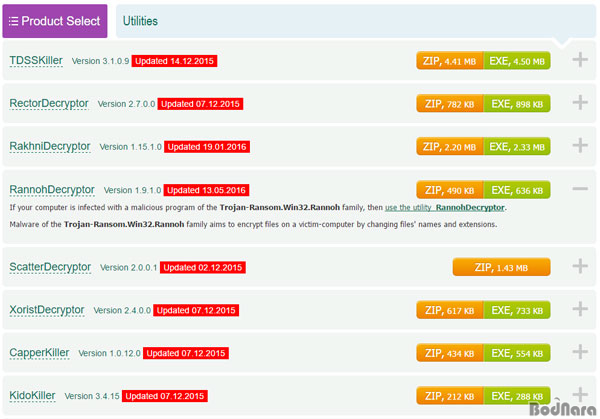The height and width of the screenshot is (419, 600).
Task: Open the Product Select menu
Action: (x=55, y=21)
